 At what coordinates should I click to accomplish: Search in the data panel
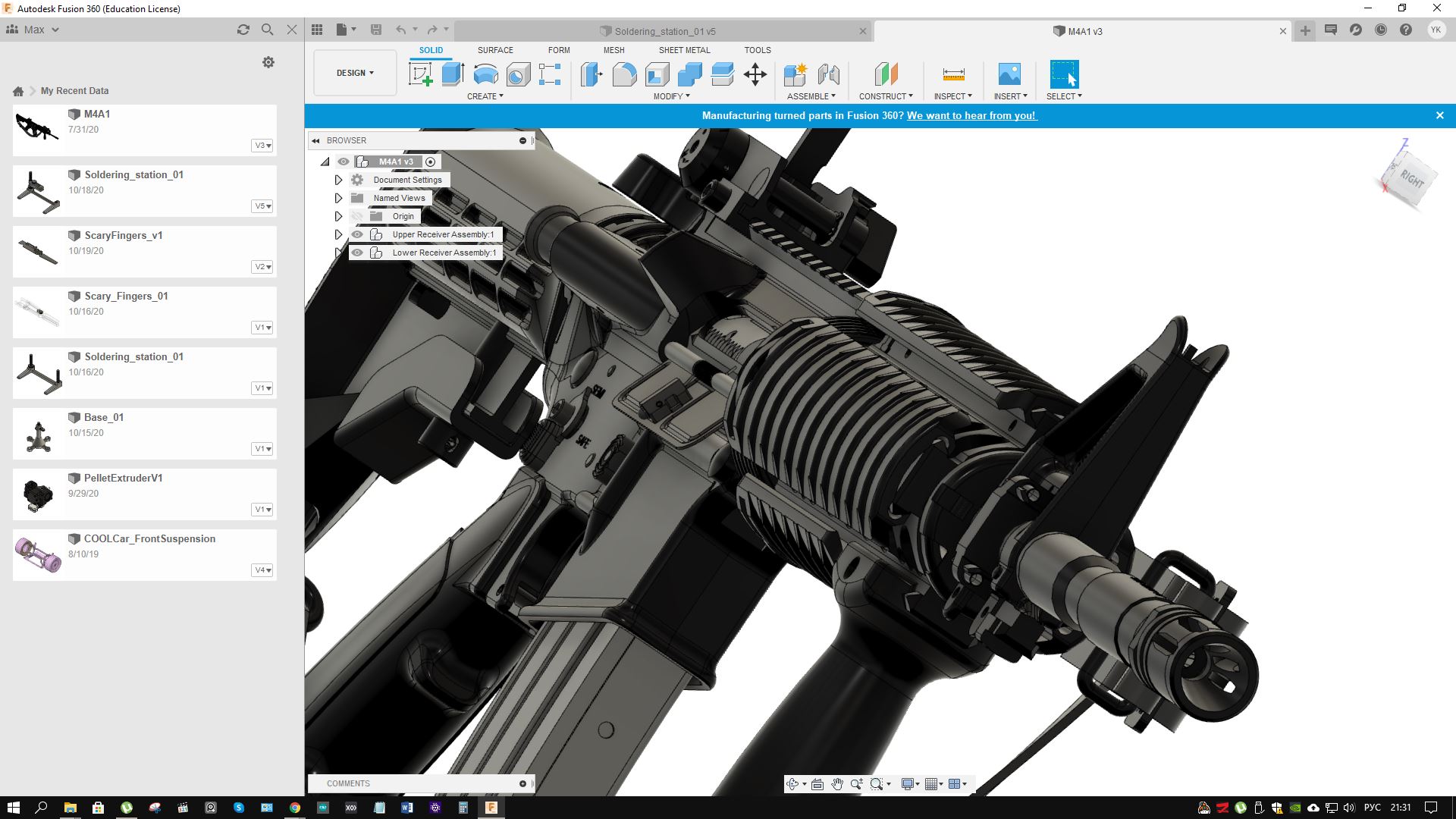[267, 30]
